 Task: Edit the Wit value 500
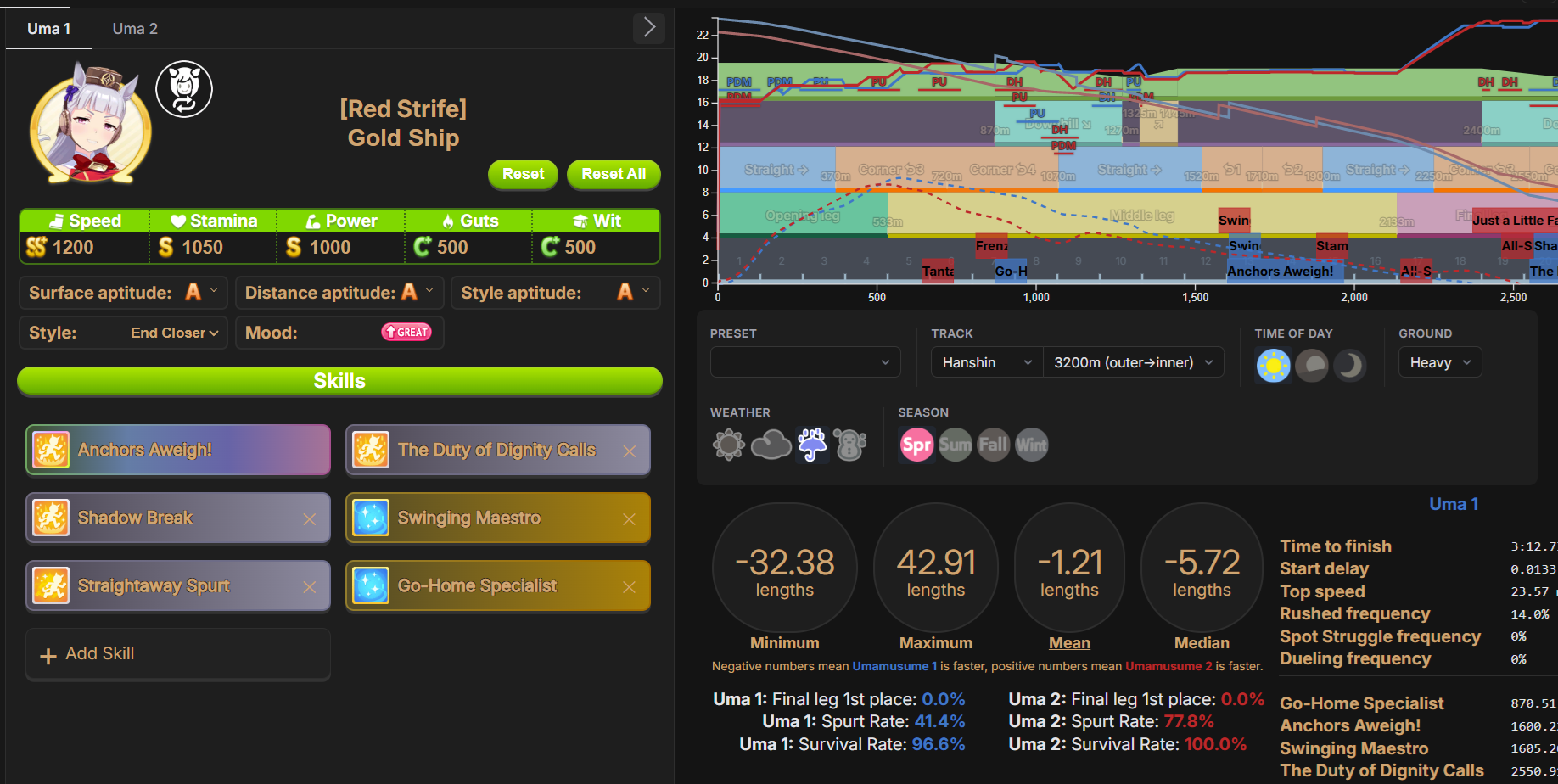[580, 247]
